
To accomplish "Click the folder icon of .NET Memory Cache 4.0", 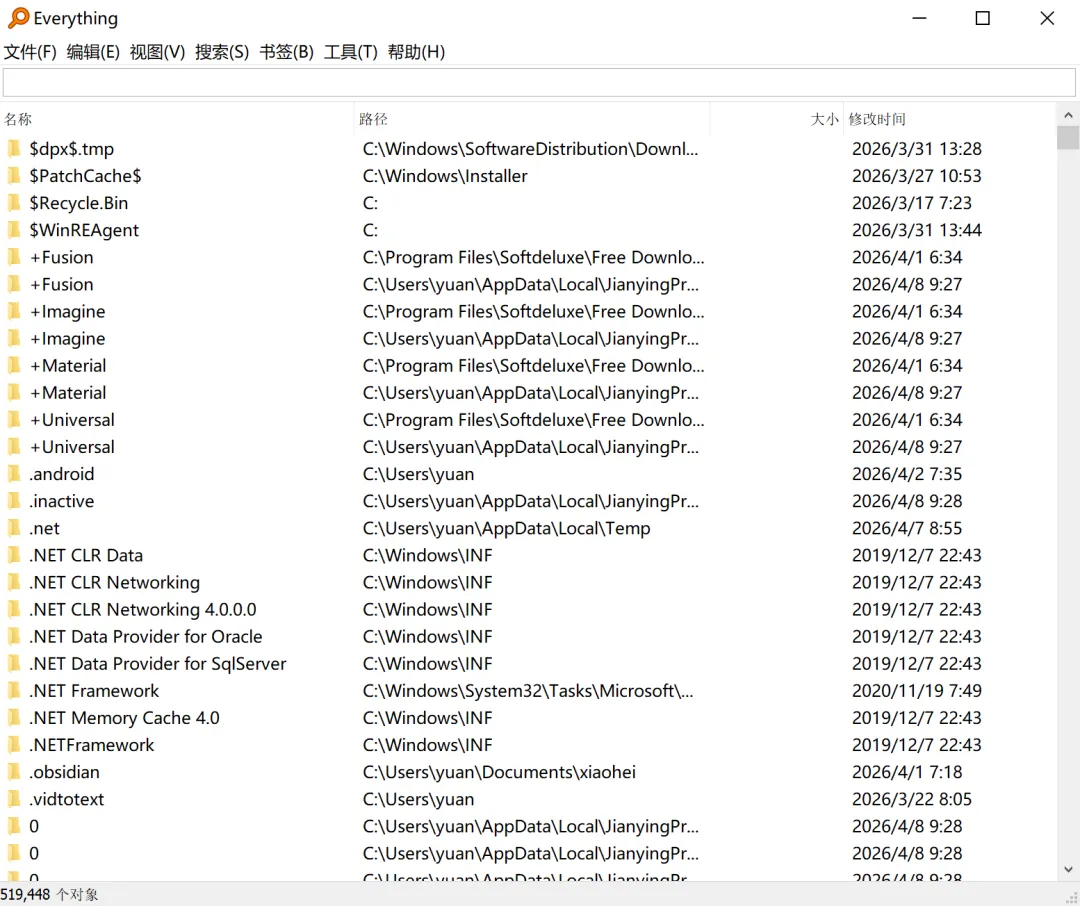I will 14,718.
